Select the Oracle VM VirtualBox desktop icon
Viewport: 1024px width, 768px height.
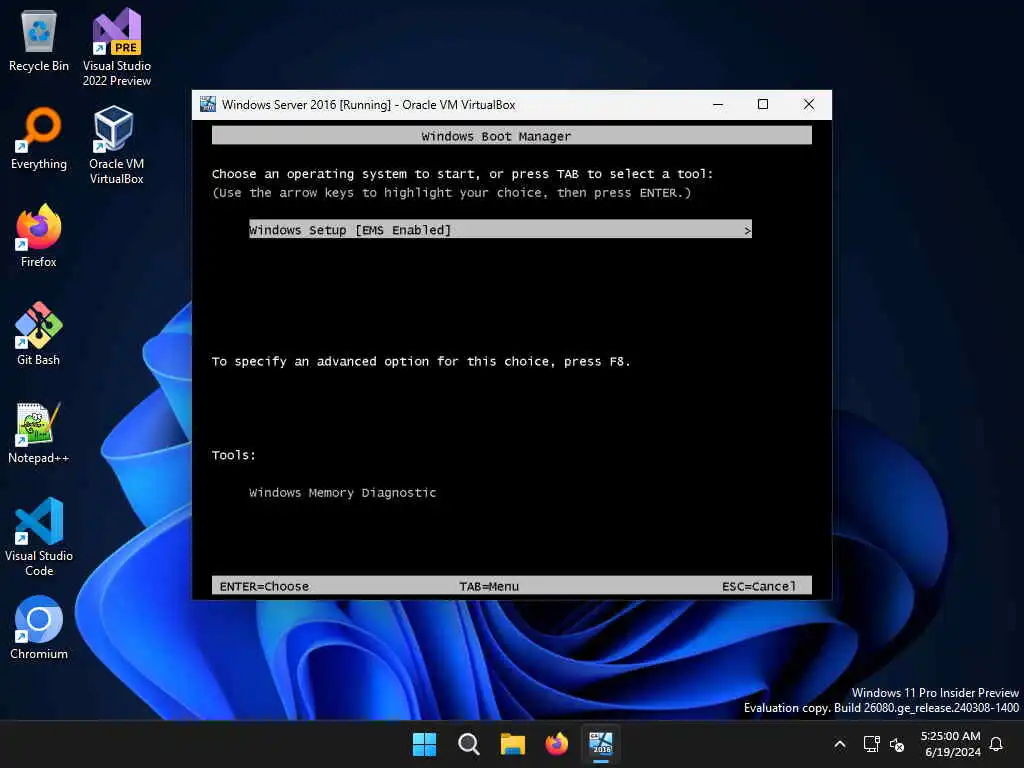[x=117, y=145]
